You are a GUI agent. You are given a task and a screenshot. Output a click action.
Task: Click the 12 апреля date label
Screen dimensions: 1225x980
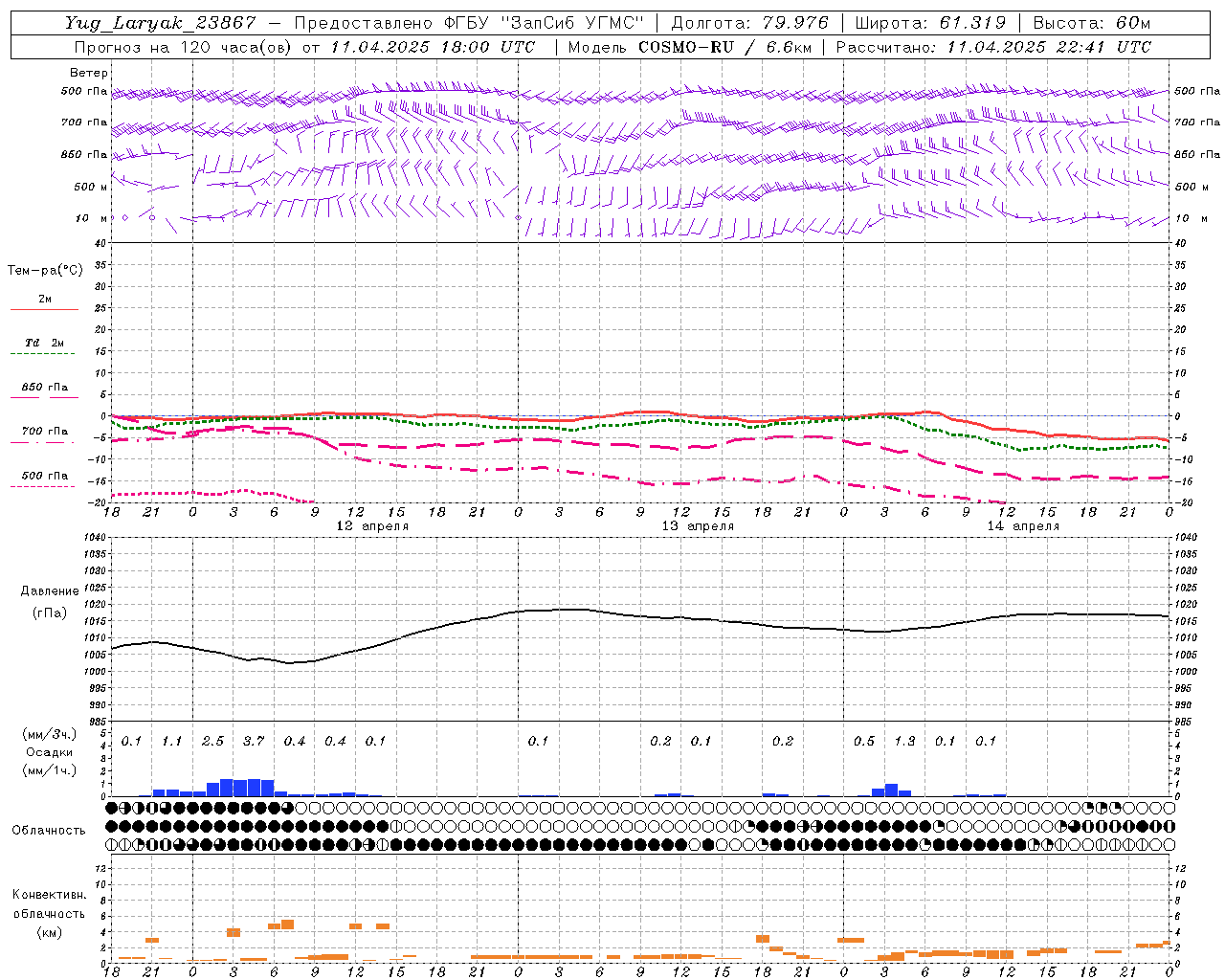click(372, 526)
